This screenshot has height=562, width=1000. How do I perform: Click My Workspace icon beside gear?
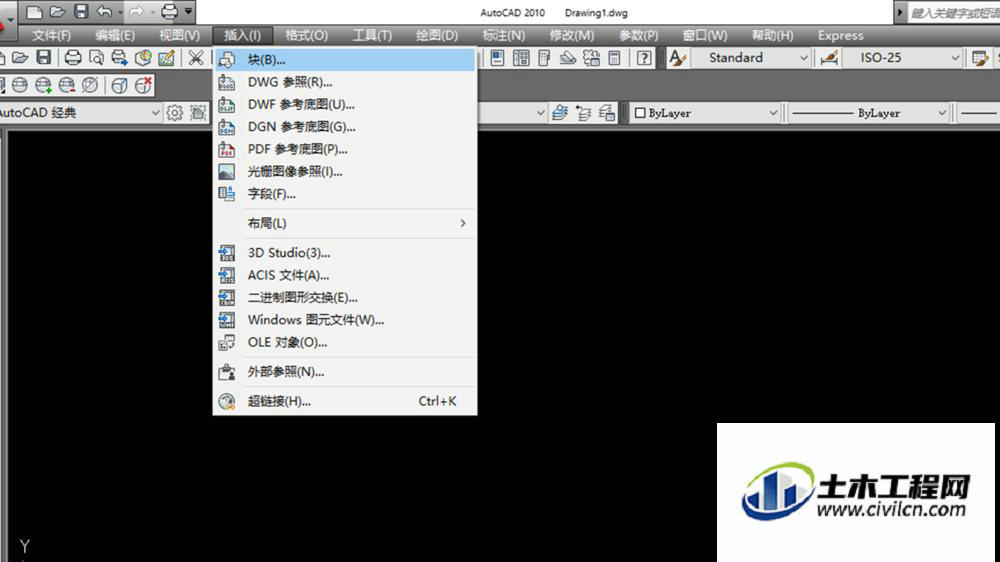point(198,113)
